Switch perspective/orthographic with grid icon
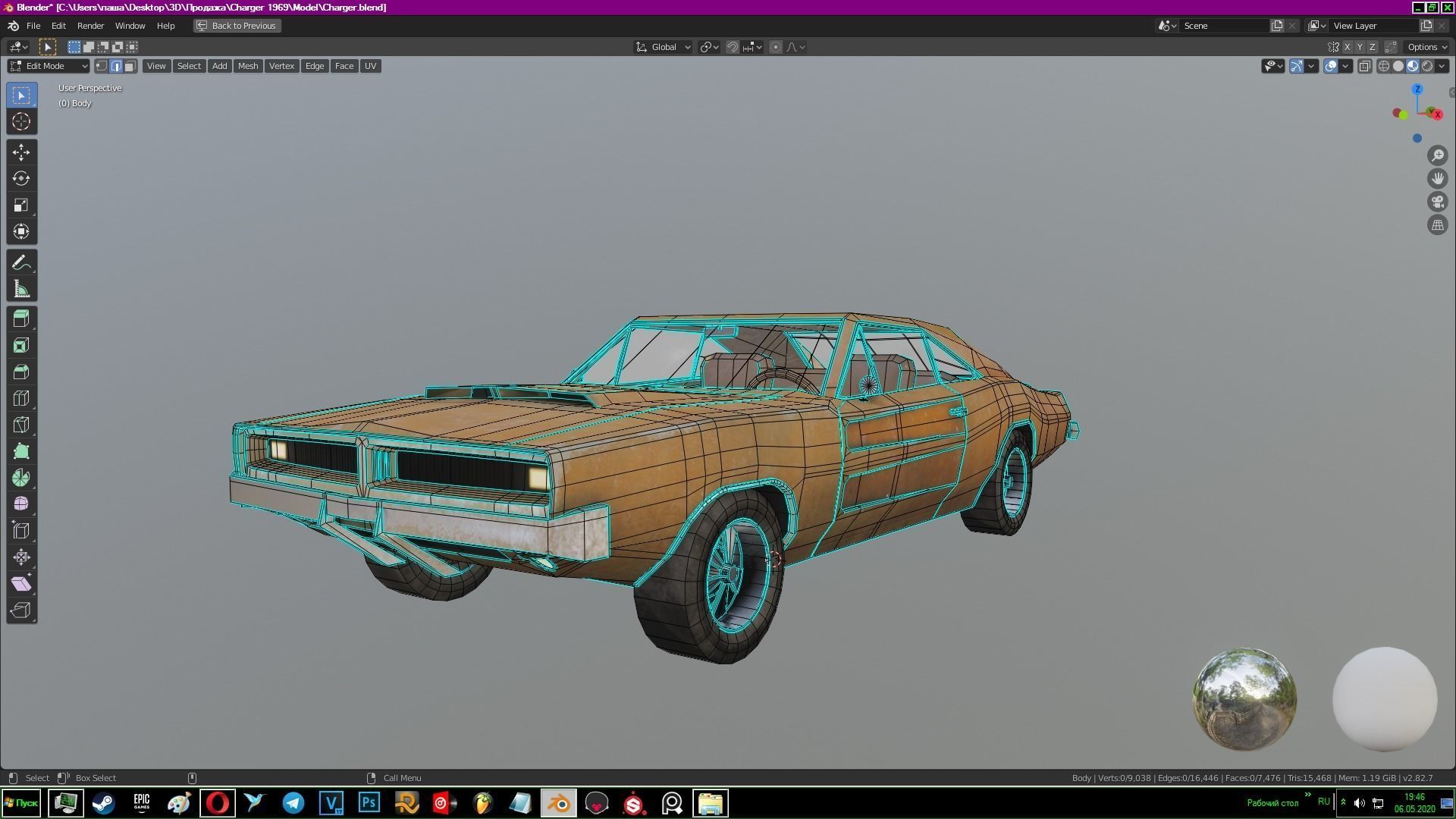This screenshot has width=1456, height=819. (x=1438, y=225)
